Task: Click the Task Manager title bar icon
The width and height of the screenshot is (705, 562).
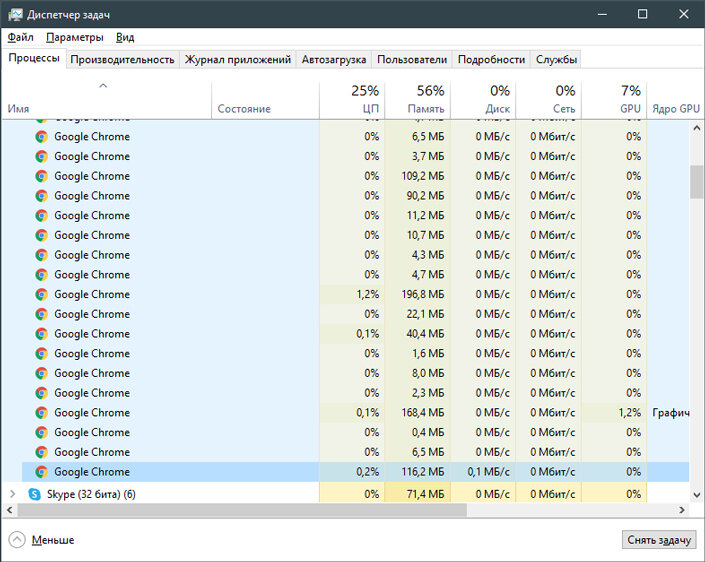Action: (15, 14)
